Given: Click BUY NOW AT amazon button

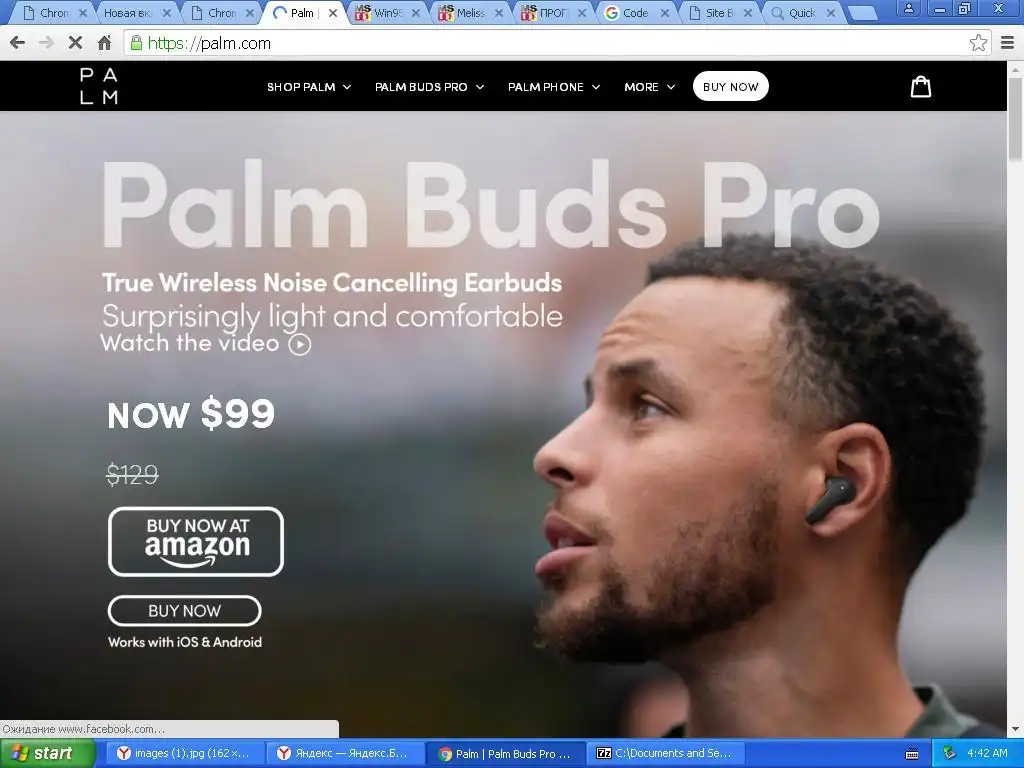Looking at the screenshot, I should (196, 541).
